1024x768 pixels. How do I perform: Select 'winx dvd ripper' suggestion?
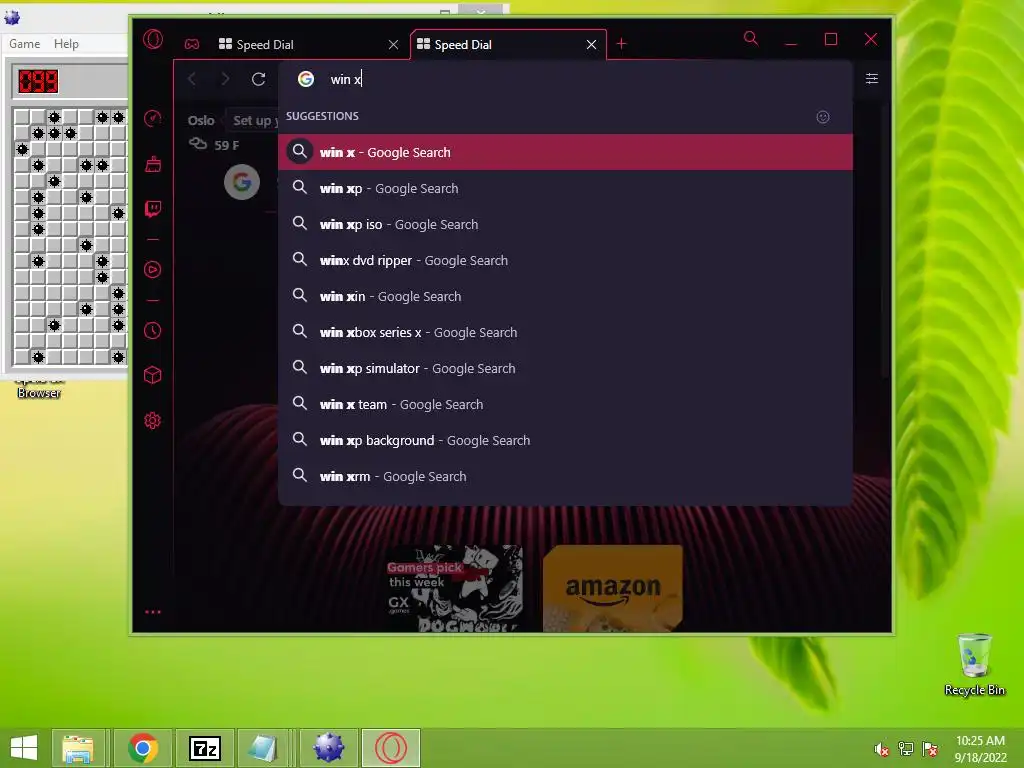coord(566,260)
